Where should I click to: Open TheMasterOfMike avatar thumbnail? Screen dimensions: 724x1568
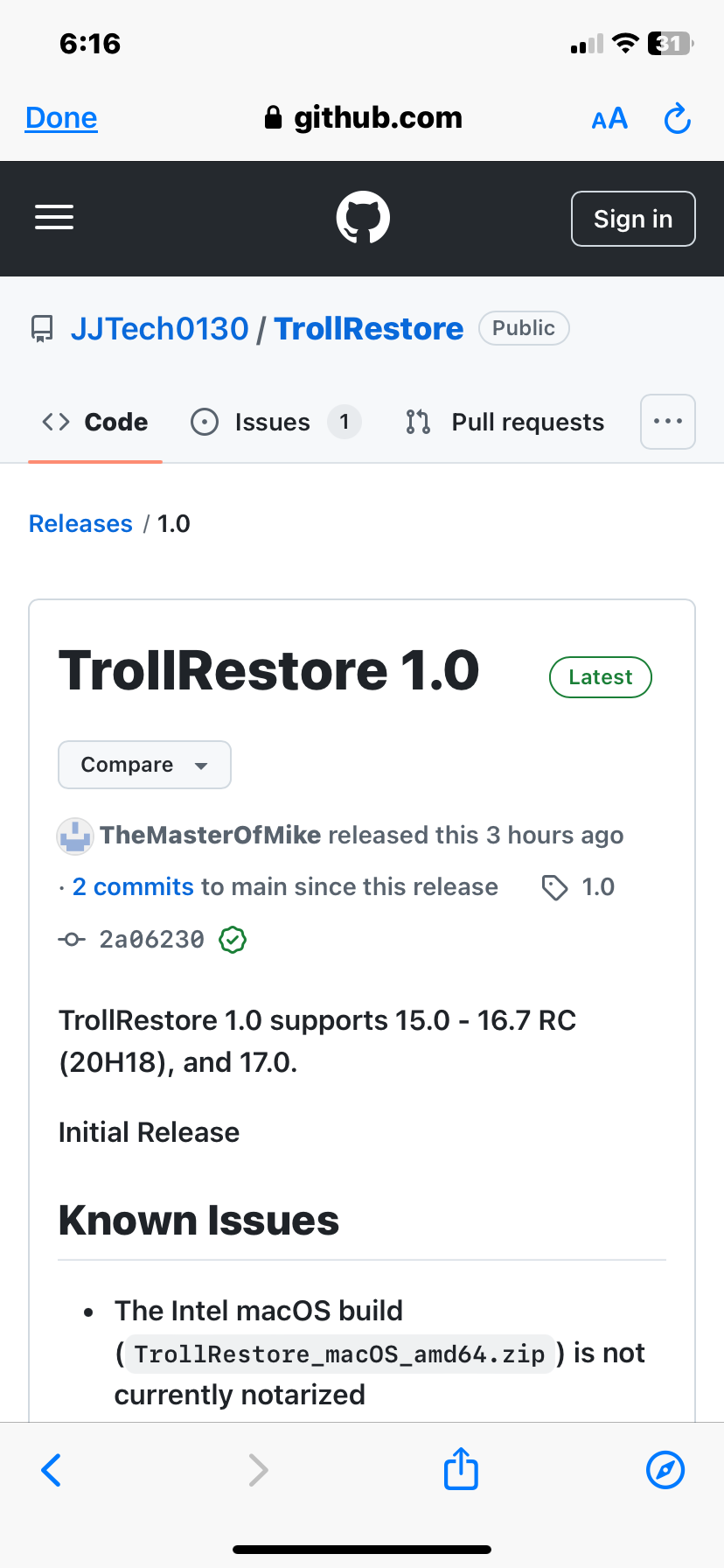click(75, 836)
